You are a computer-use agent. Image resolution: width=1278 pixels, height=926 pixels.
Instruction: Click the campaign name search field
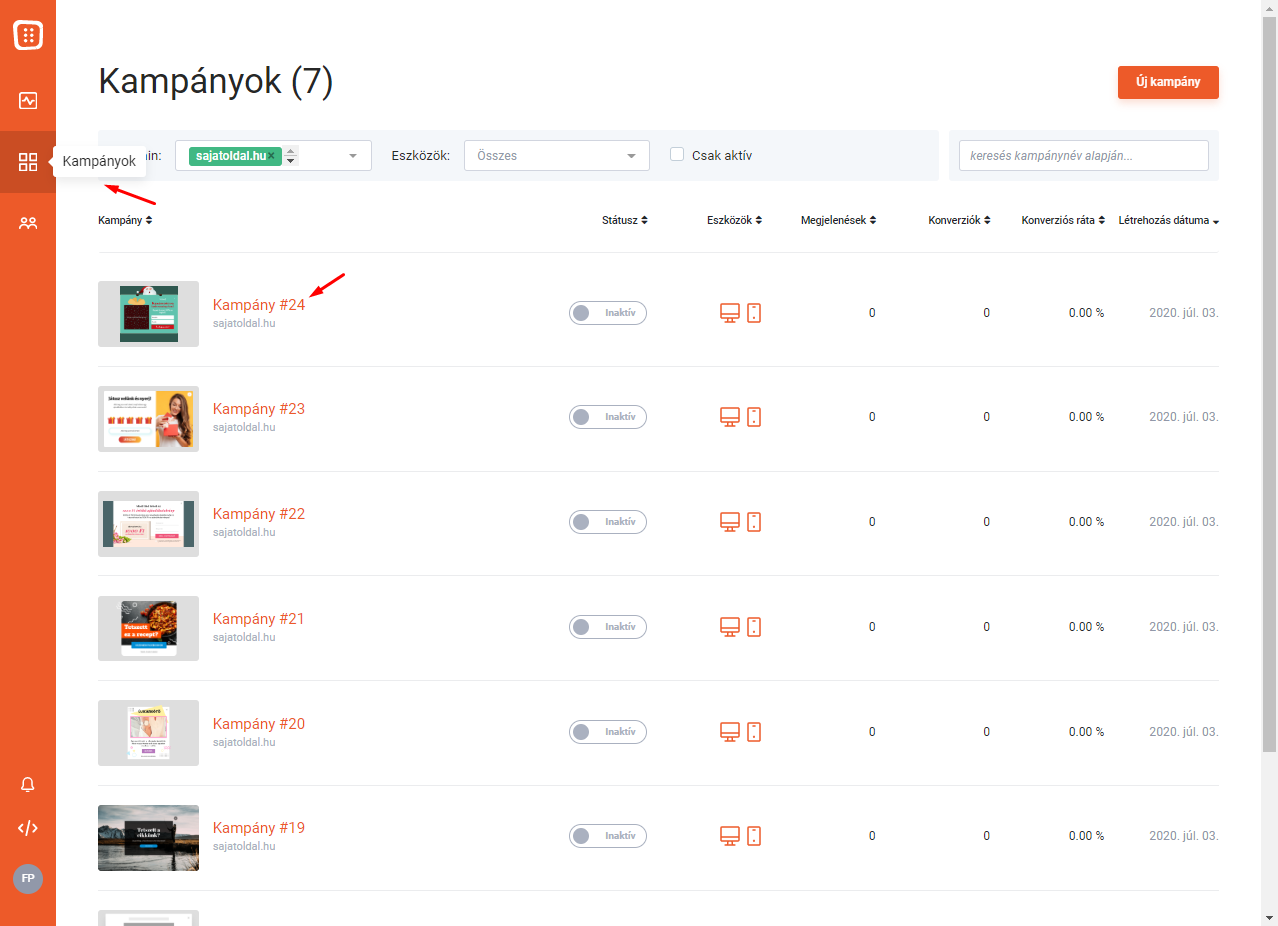click(x=1083, y=156)
